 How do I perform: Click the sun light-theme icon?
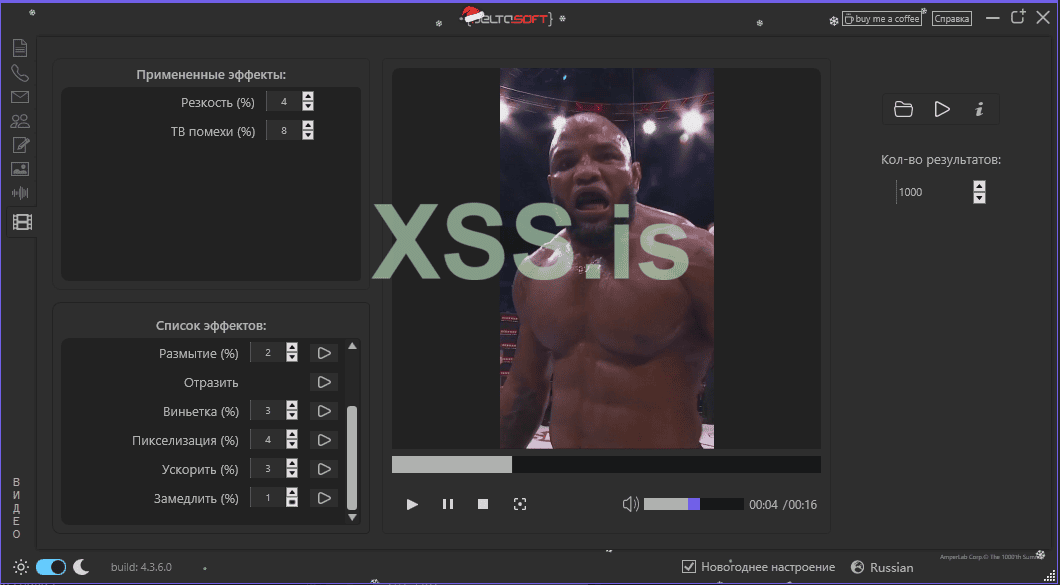point(21,567)
